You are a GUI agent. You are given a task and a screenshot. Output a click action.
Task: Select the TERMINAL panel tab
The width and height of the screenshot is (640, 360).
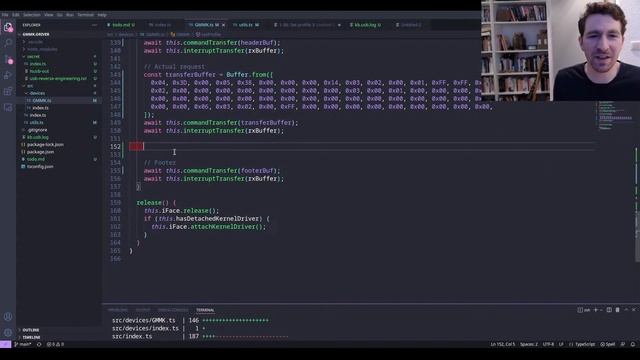coord(205,310)
